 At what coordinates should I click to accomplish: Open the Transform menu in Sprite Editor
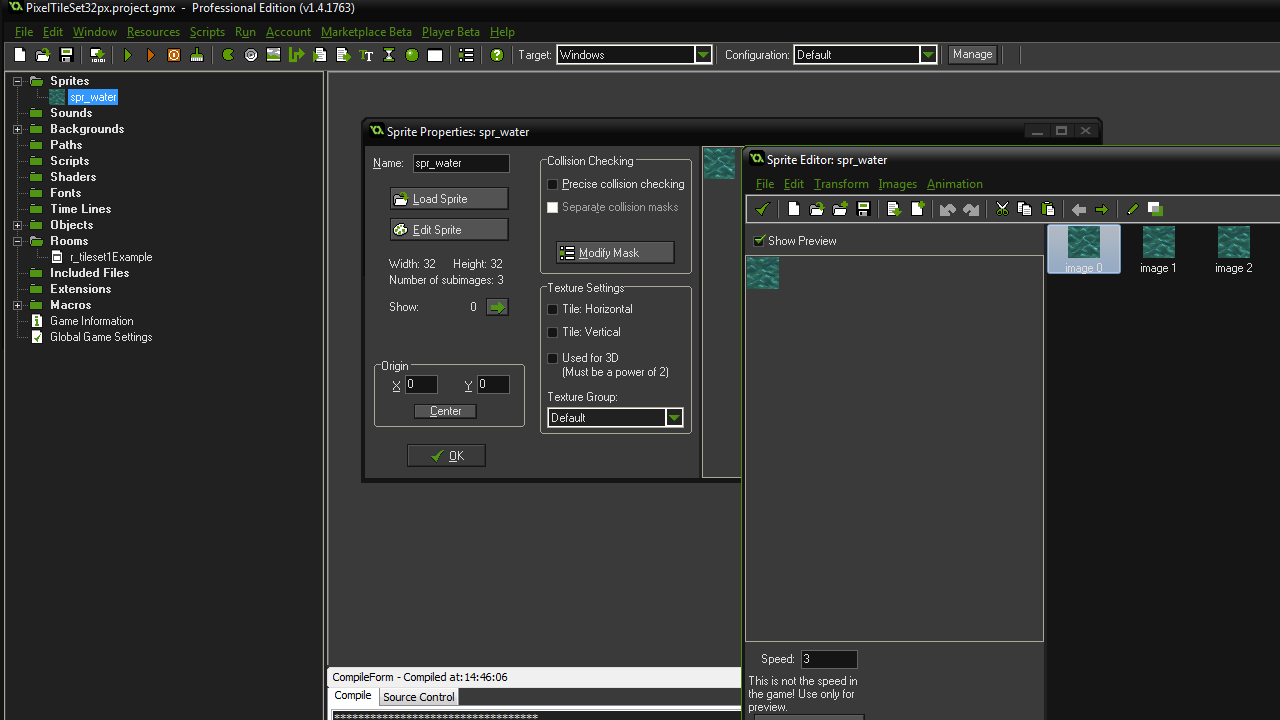click(x=840, y=184)
